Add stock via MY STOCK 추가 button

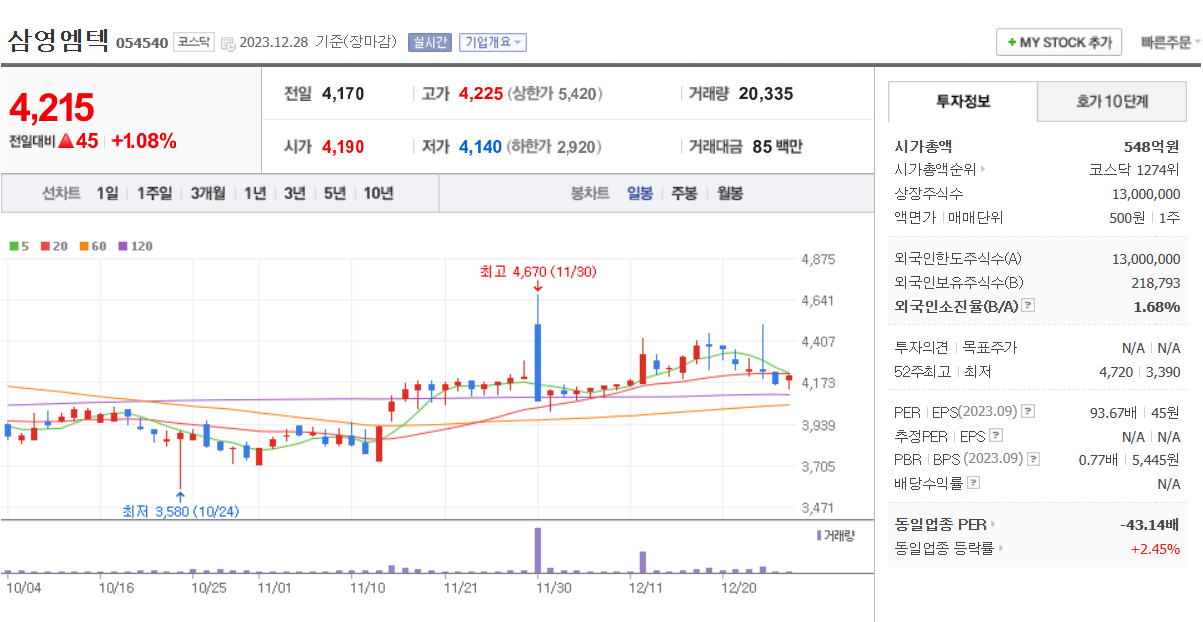click(x=1059, y=42)
